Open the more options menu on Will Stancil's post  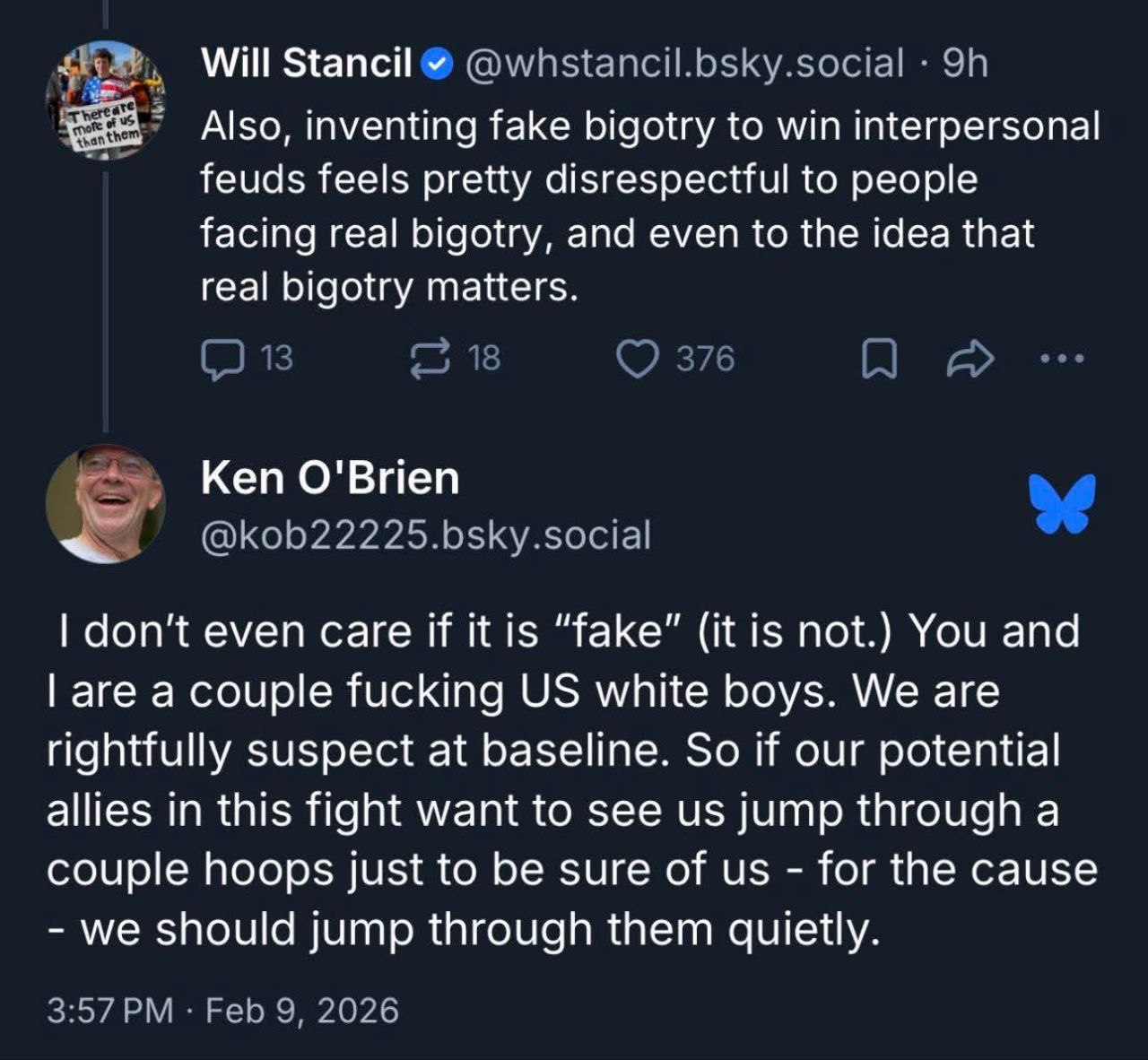coord(1060,358)
